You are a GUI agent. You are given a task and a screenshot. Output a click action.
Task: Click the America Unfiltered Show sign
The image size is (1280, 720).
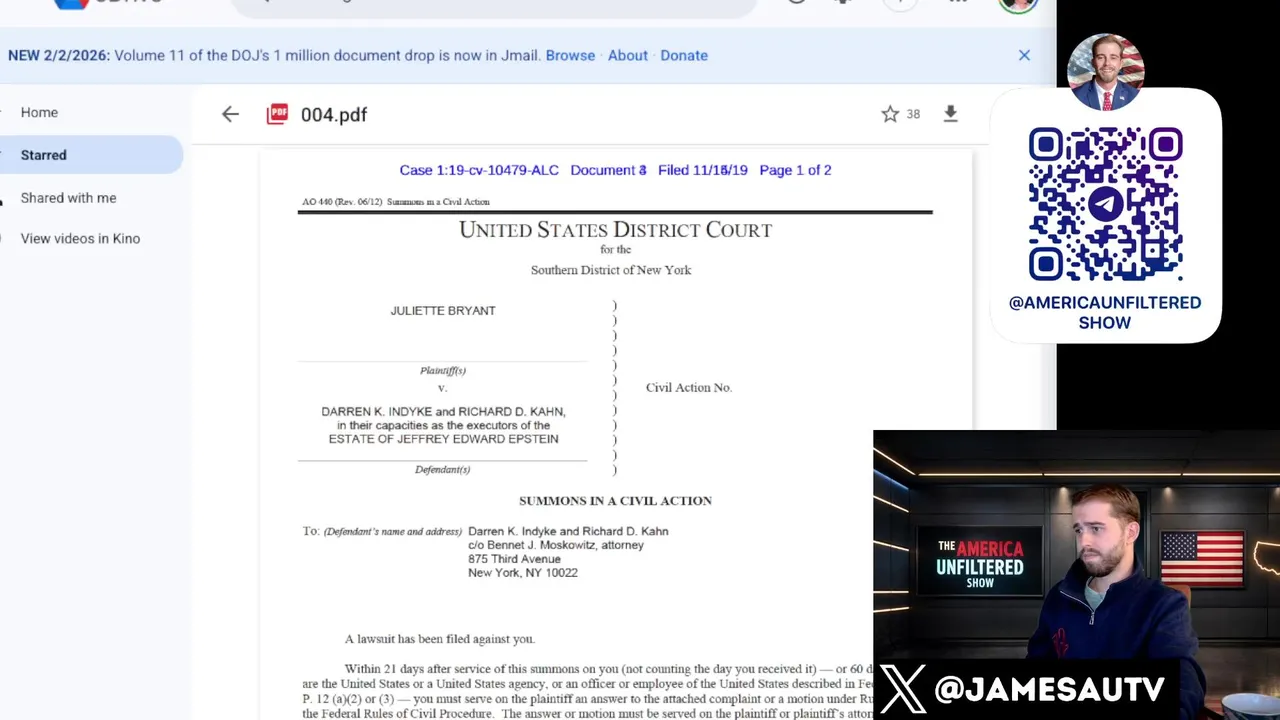pyautogui.click(x=980, y=563)
